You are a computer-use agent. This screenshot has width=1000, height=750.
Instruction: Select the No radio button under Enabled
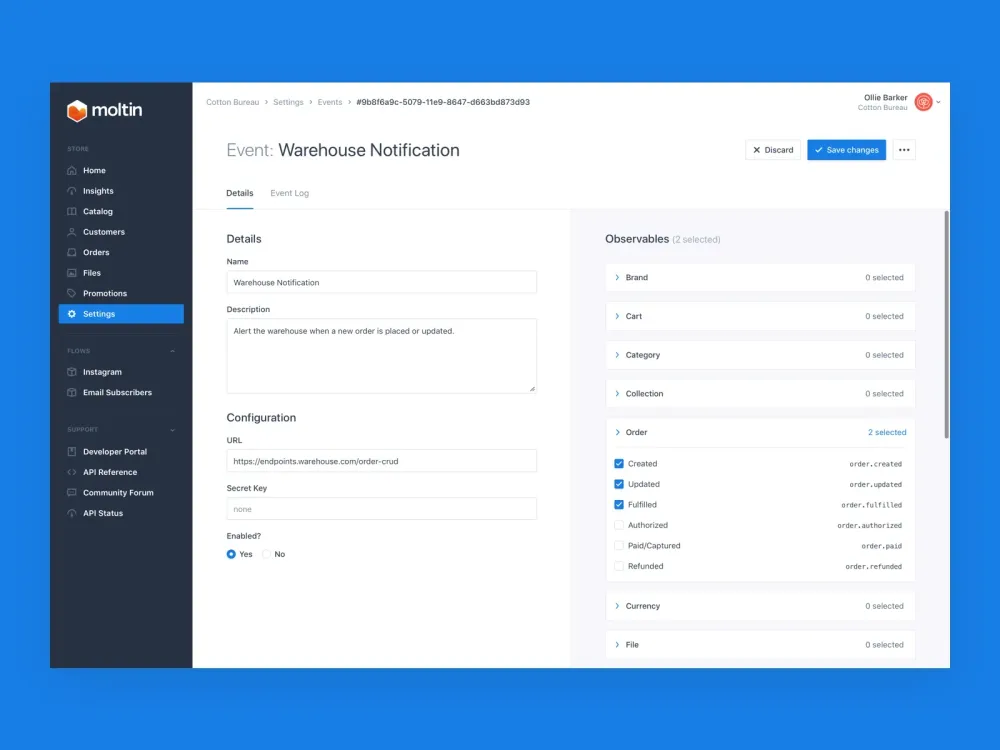click(266, 554)
